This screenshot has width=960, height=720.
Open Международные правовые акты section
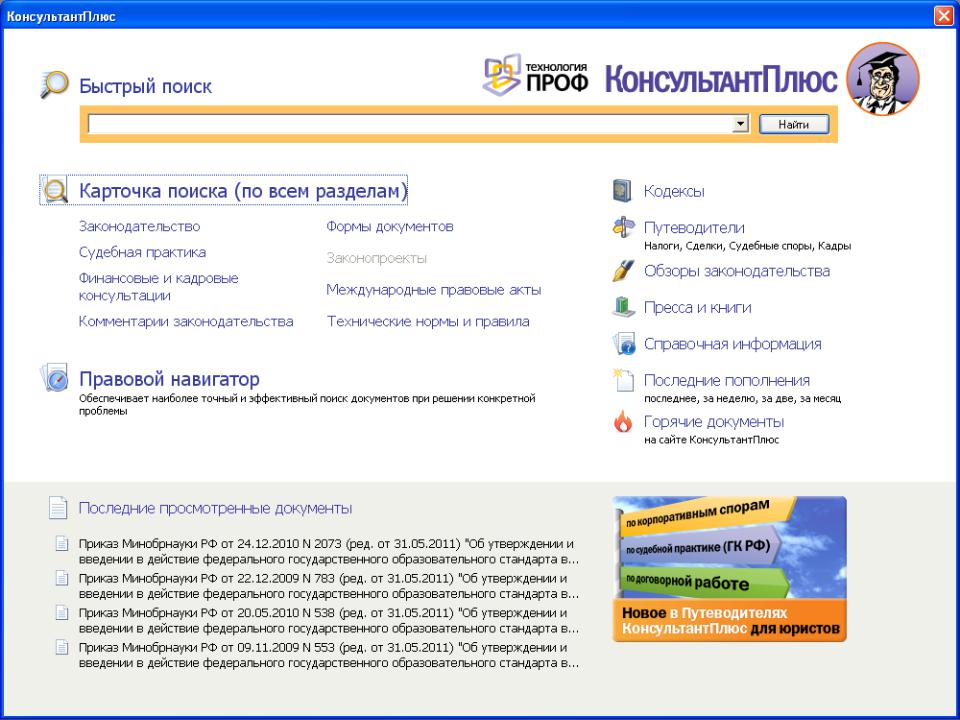[x=433, y=290]
